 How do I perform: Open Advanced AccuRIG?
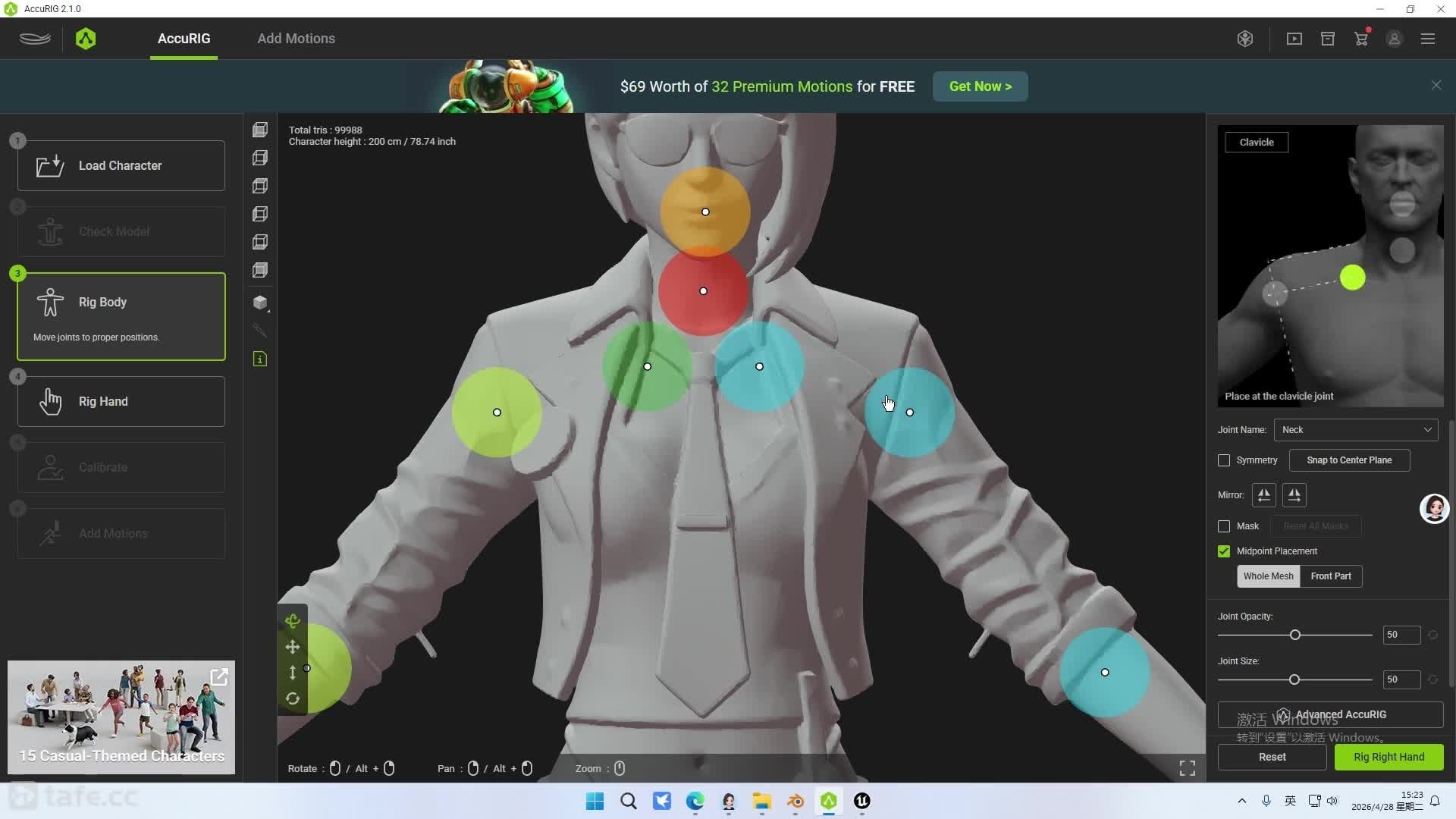[1330, 714]
